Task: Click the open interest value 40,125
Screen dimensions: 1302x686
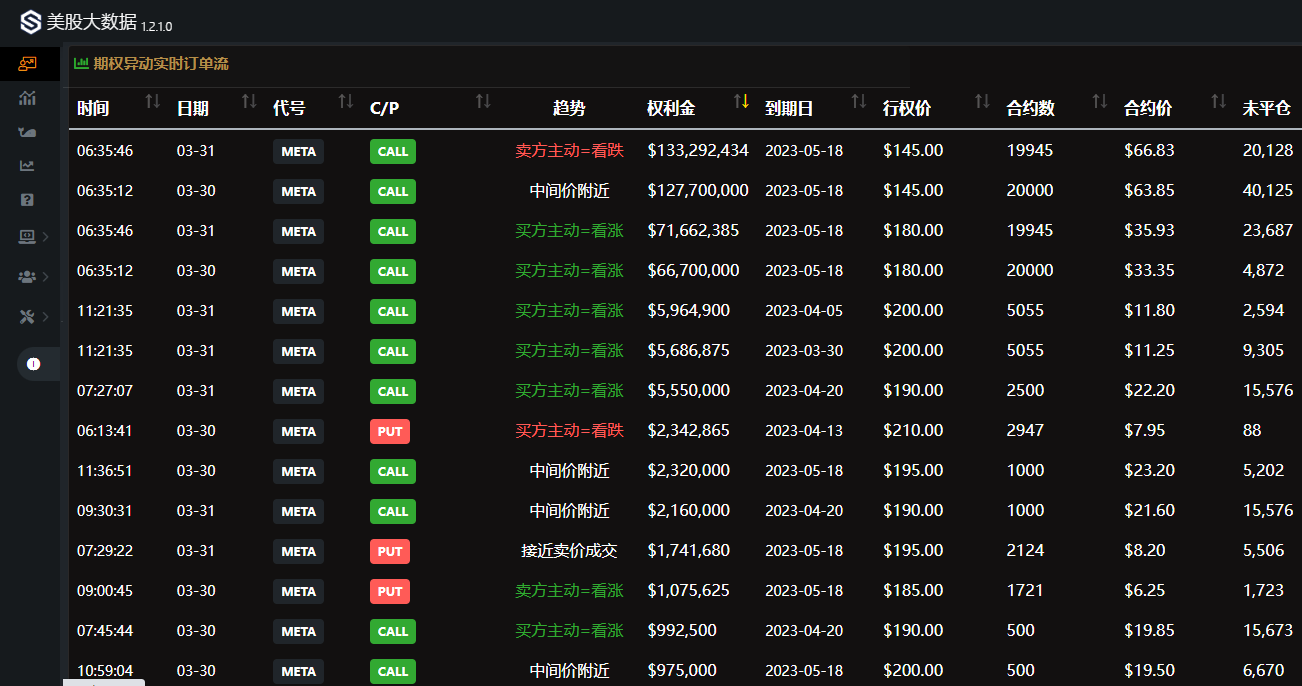Action: 1267,191
